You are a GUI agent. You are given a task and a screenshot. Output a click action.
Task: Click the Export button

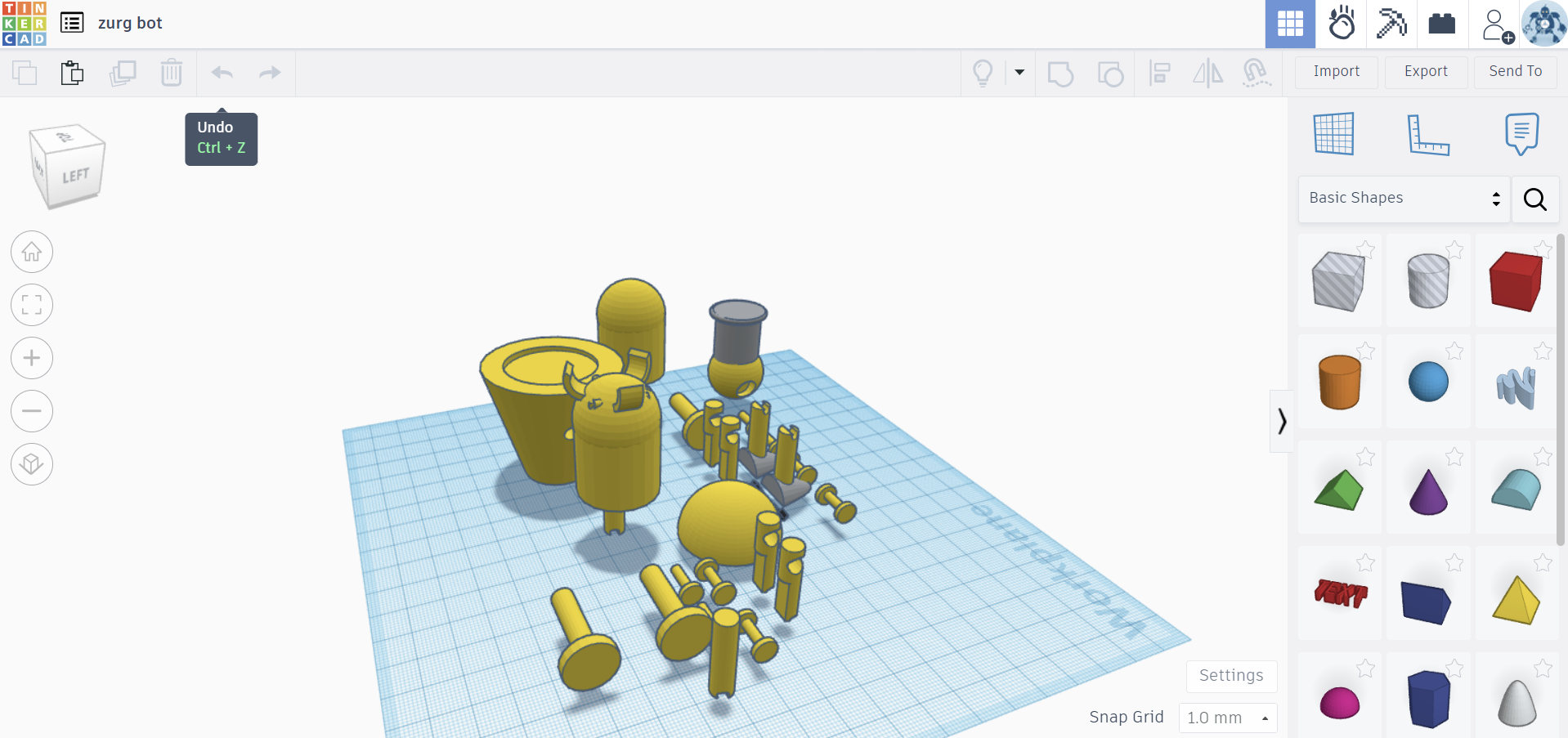[1426, 72]
